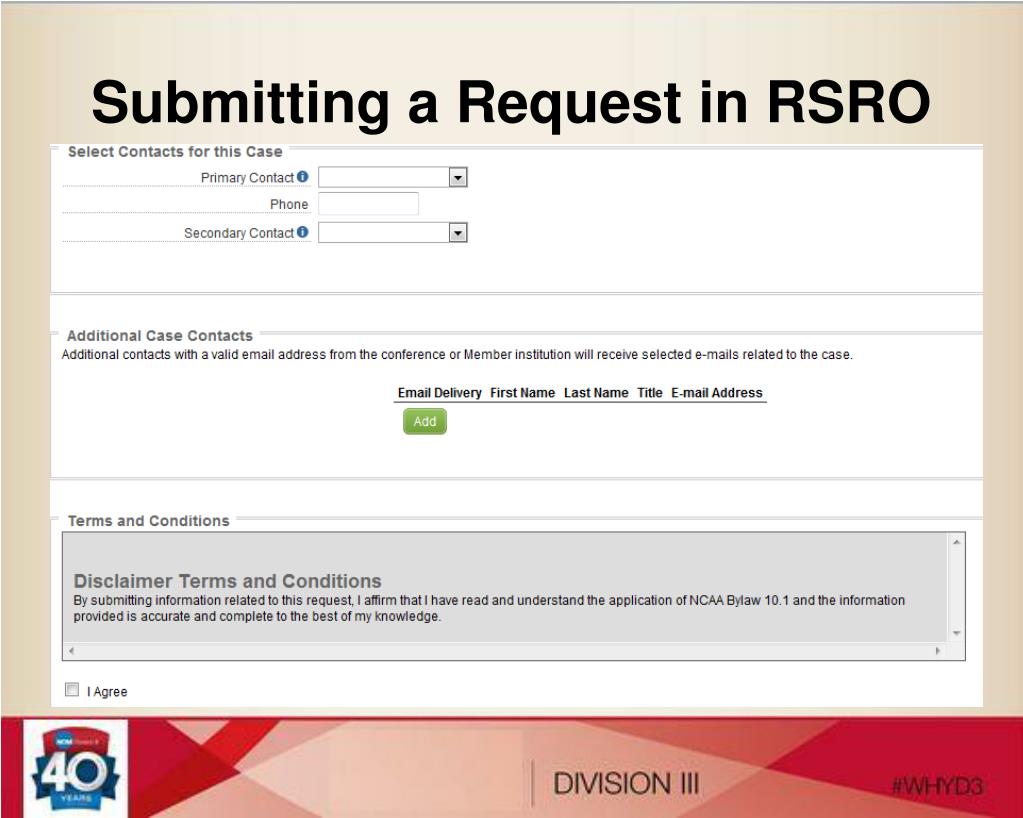This screenshot has width=1023, height=818.
Task: Click the terms box scroll right arrow
Action: click(x=938, y=651)
